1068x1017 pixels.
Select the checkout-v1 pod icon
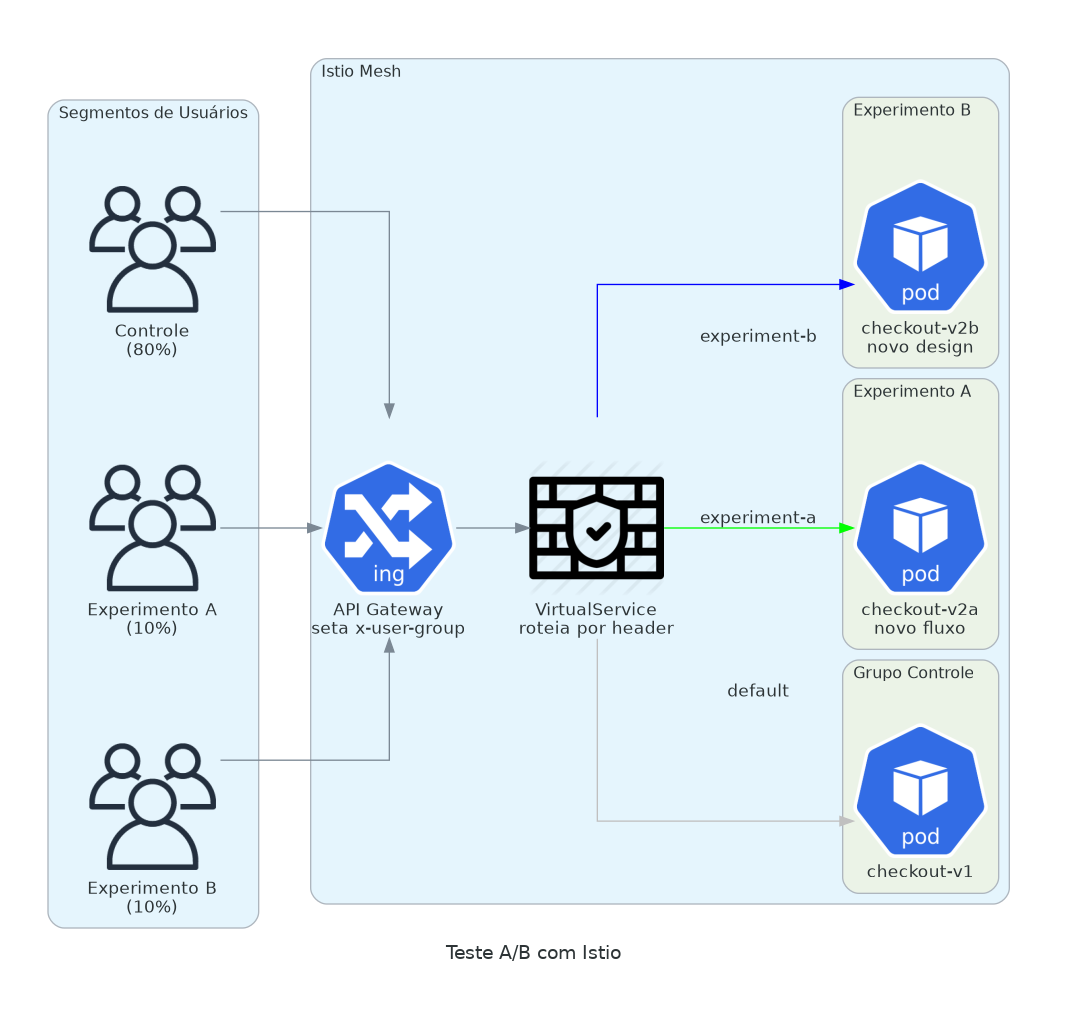coord(919,791)
